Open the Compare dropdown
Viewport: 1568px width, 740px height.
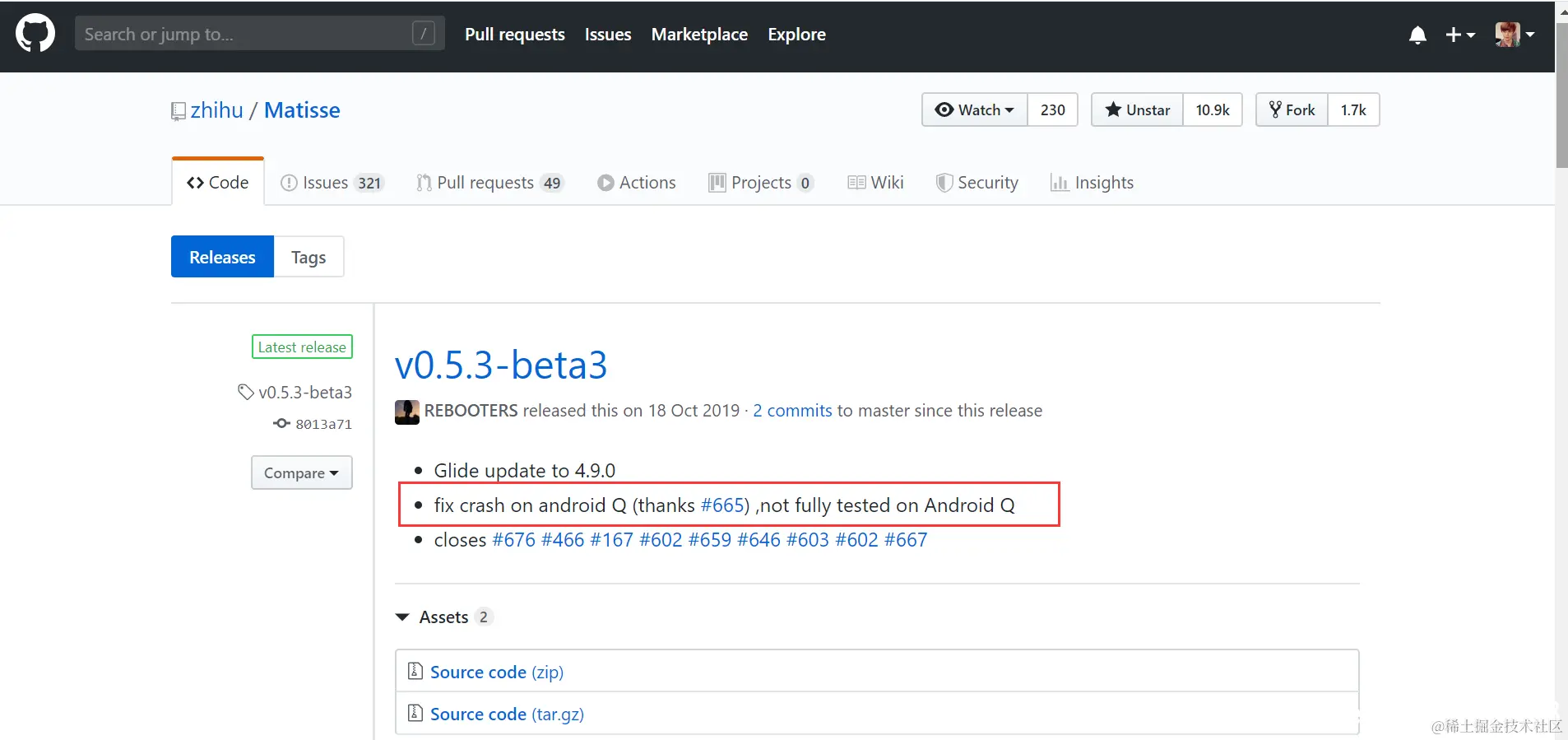pyautogui.click(x=302, y=472)
